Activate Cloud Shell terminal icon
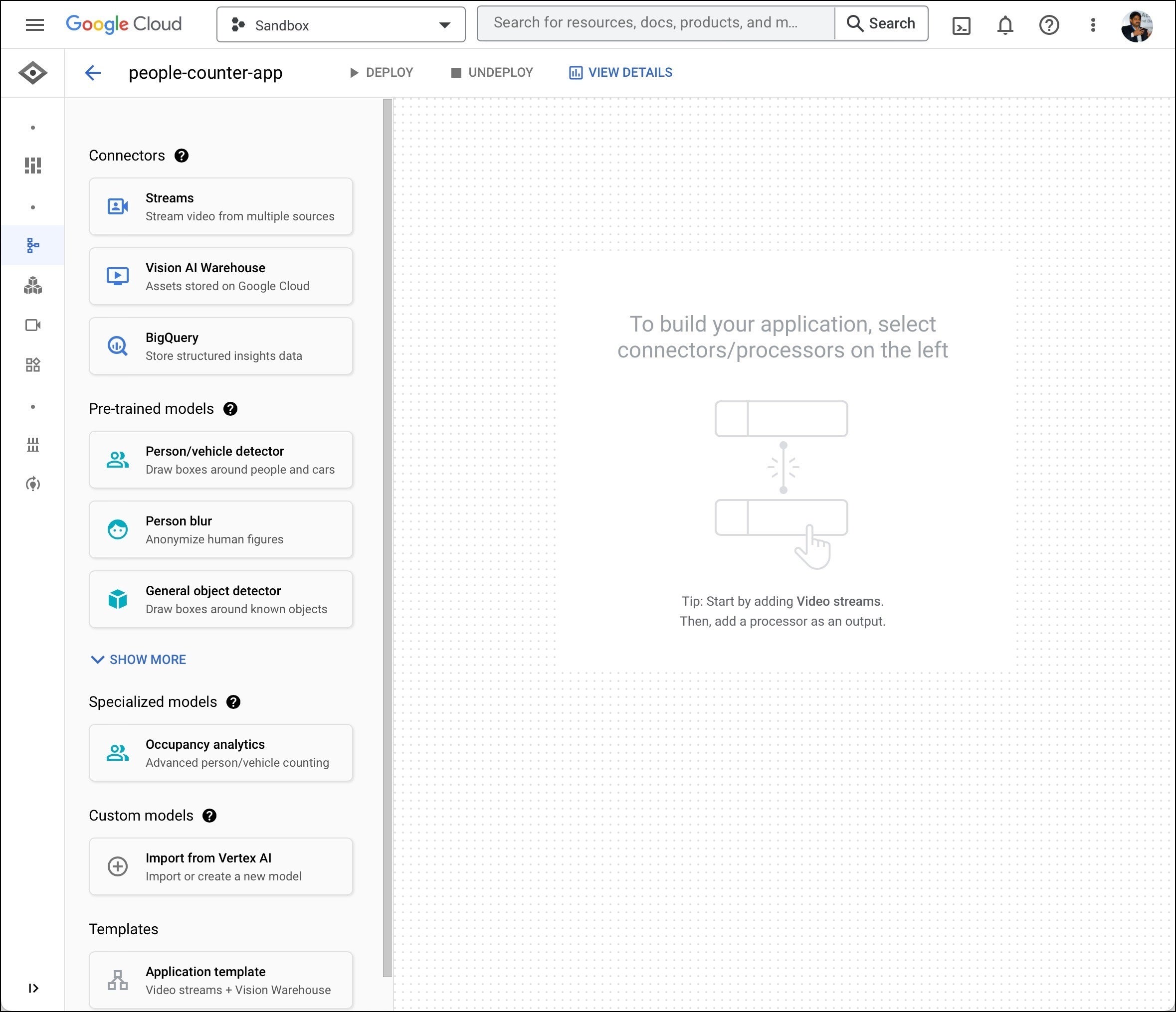Screen dimensions: 1176x1012 961,25
